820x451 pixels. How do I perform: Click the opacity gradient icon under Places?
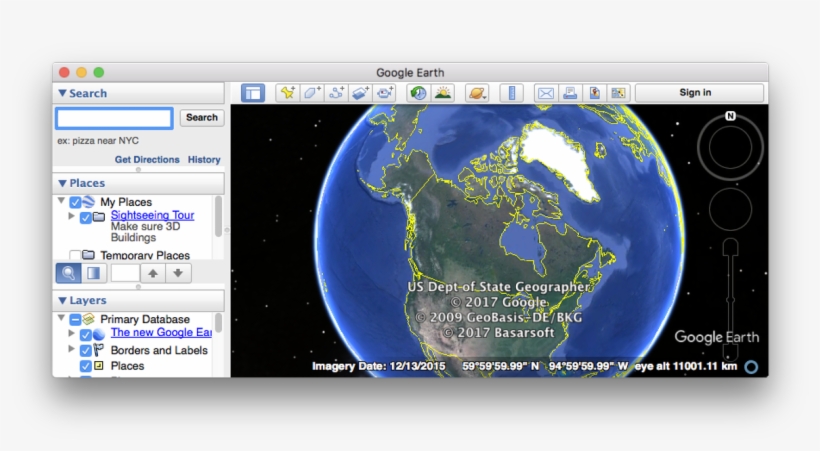click(94, 273)
